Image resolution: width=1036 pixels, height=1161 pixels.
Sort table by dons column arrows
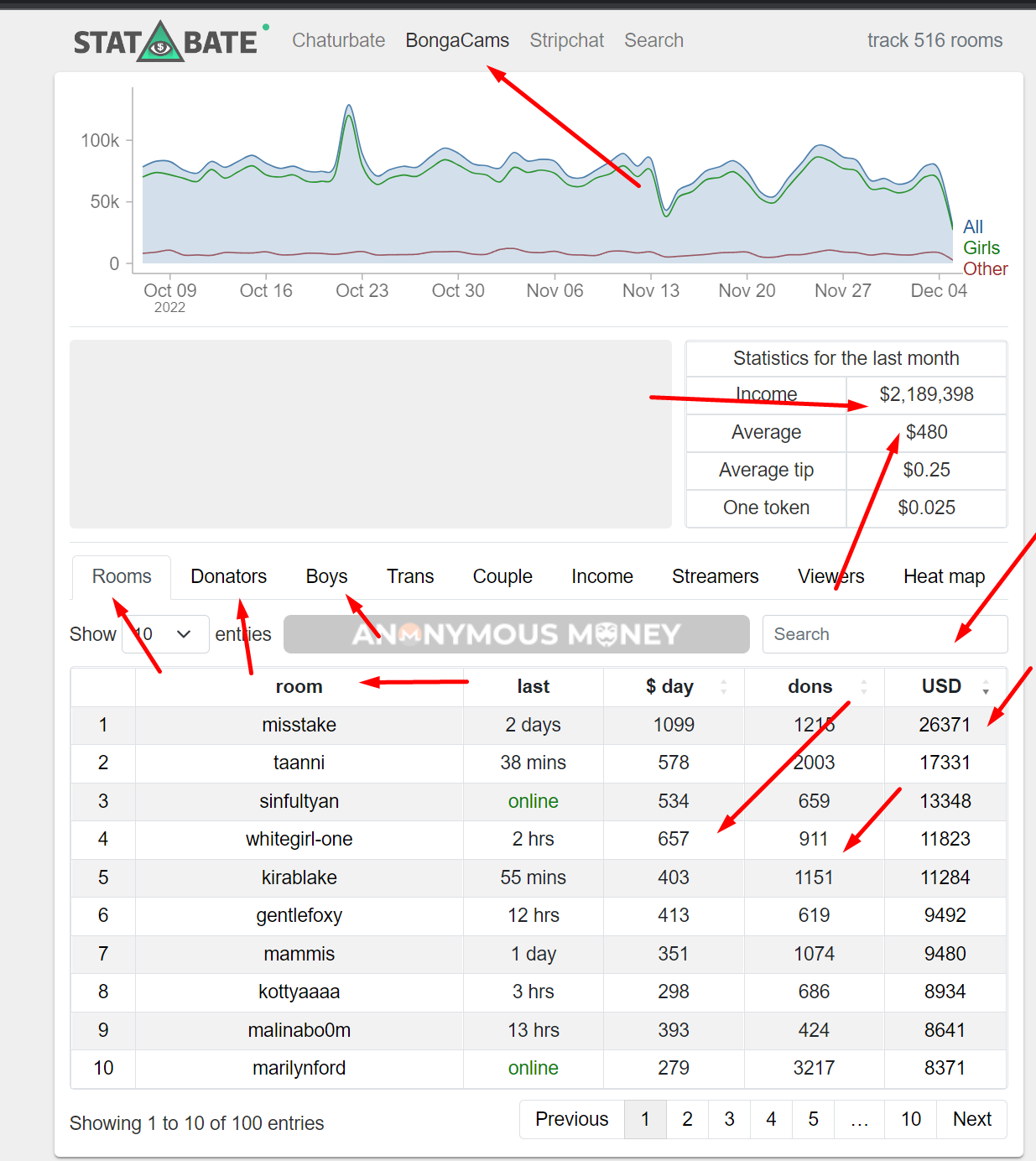(864, 687)
